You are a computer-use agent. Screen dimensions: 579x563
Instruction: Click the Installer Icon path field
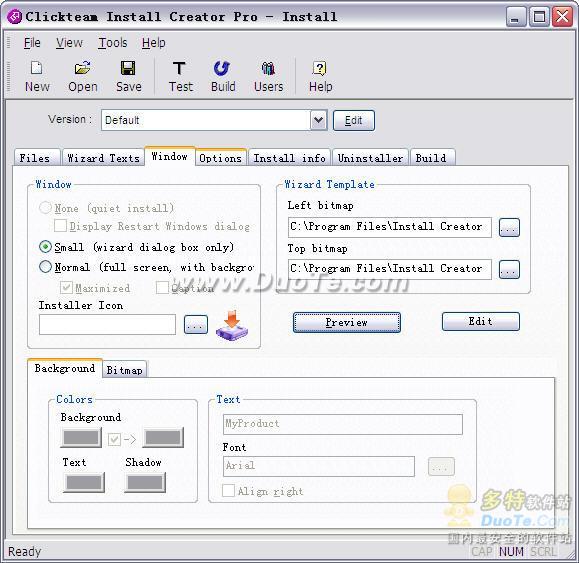point(107,325)
